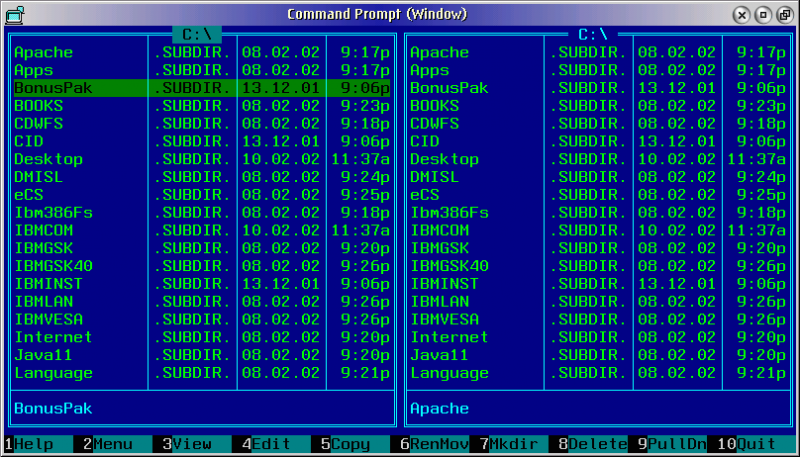Select CID in the left panel
The image size is (800, 457).
29,141
